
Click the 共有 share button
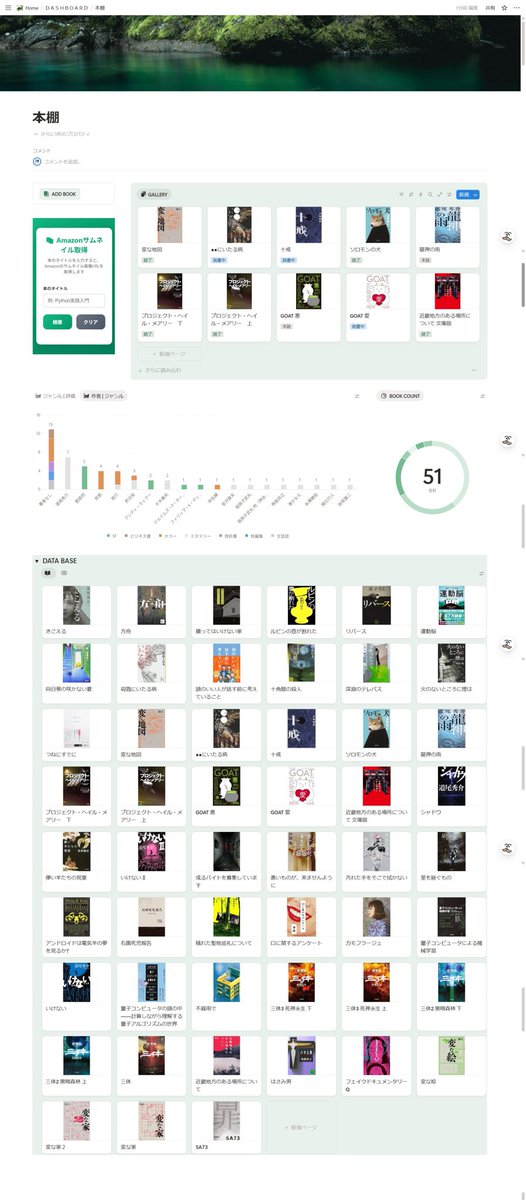pyautogui.click(x=490, y=7)
